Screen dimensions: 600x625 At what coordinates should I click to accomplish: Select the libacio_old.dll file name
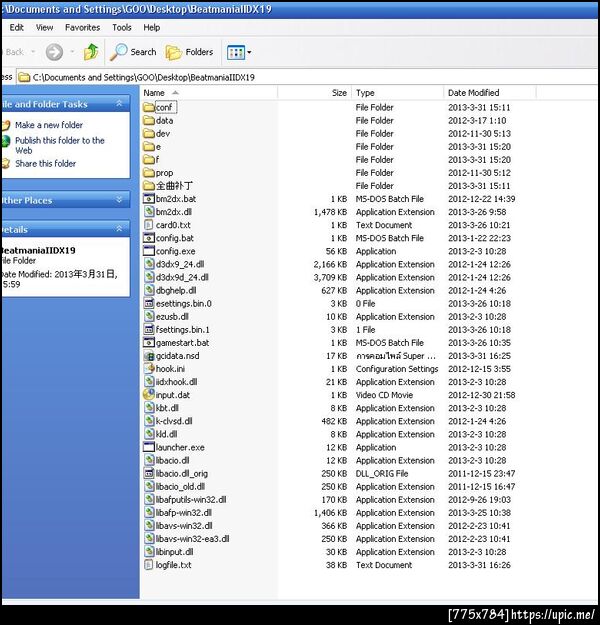[x=180, y=487]
